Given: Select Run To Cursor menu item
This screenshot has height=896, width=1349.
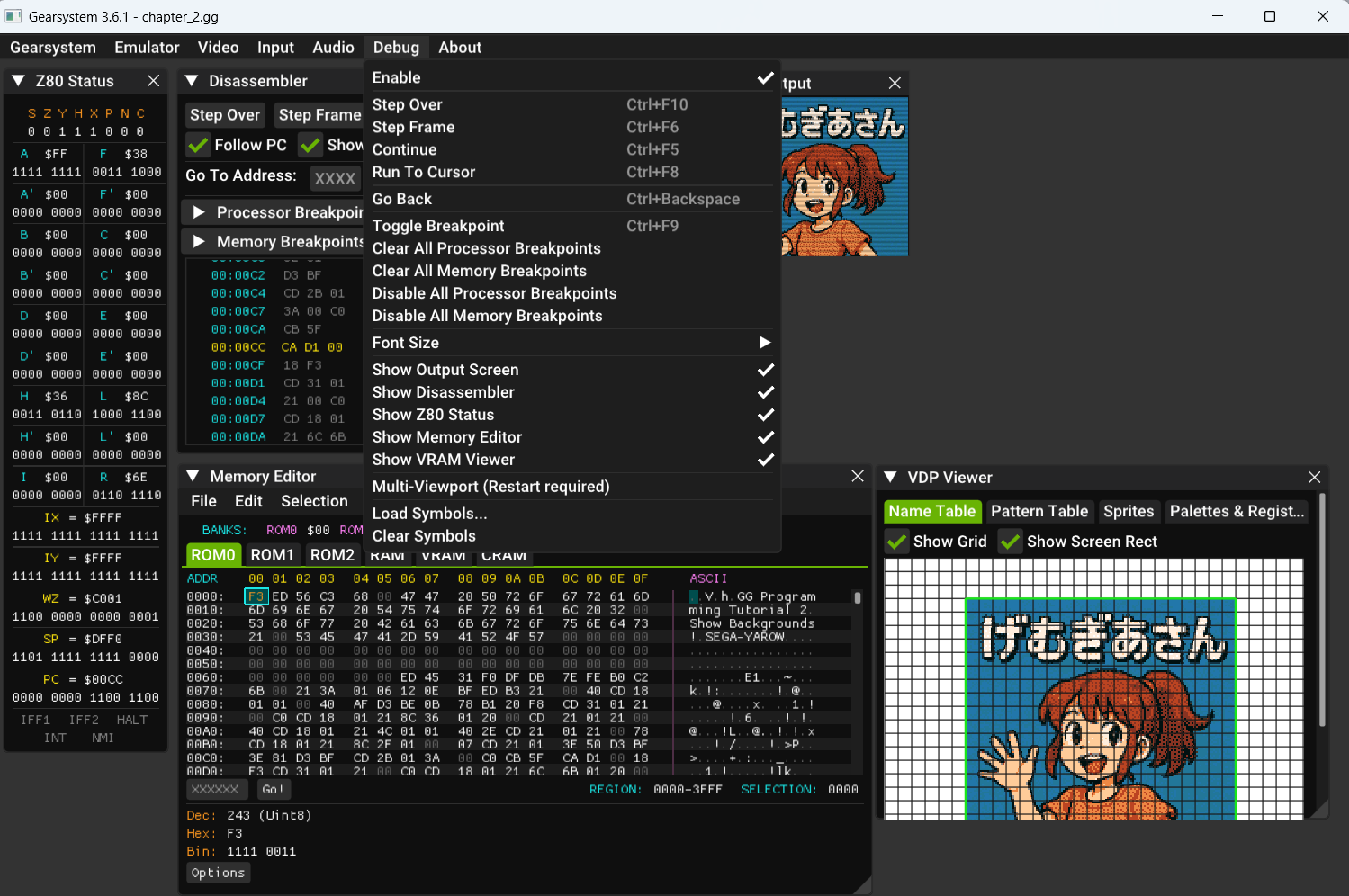Looking at the screenshot, I should (572, 172).
